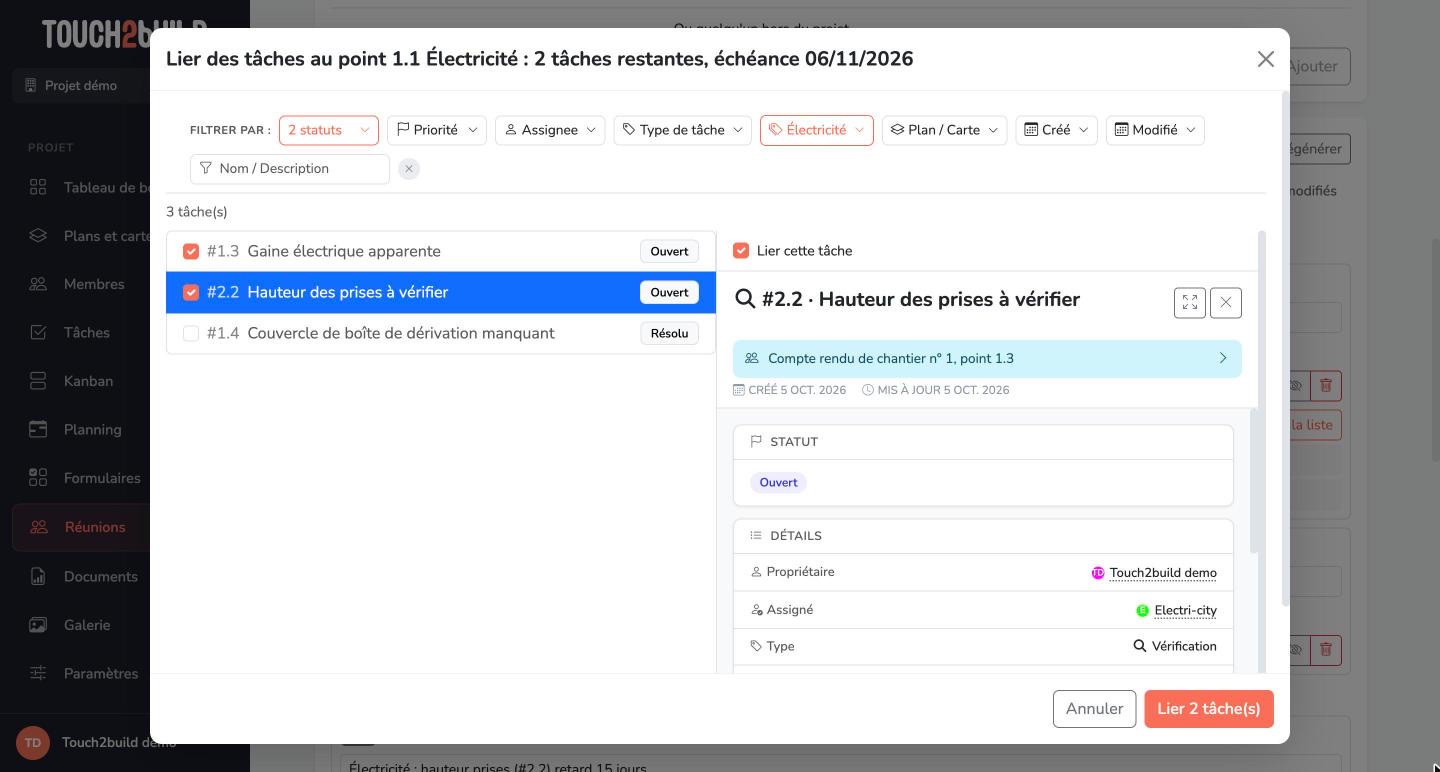Open the Électricité tag filter dropdown
1440x772 pixels.
click(x=817, y=130)
